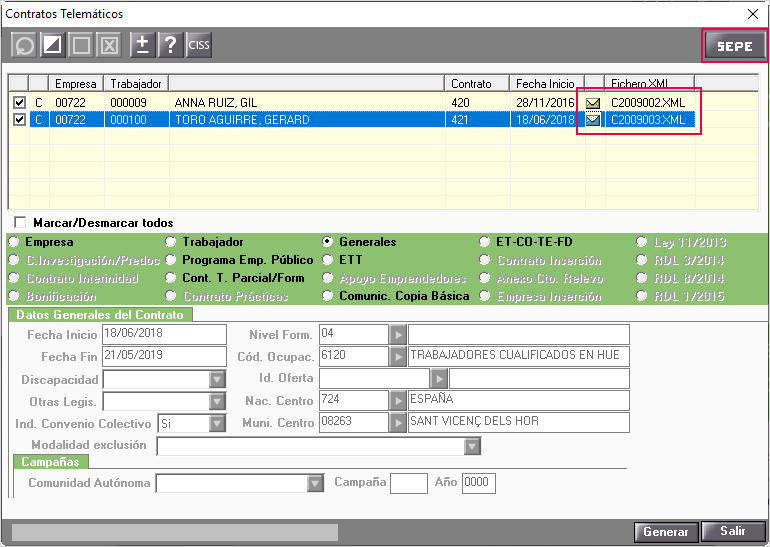Click the Año input field
The image size is (770, 547).
(479, 483)
